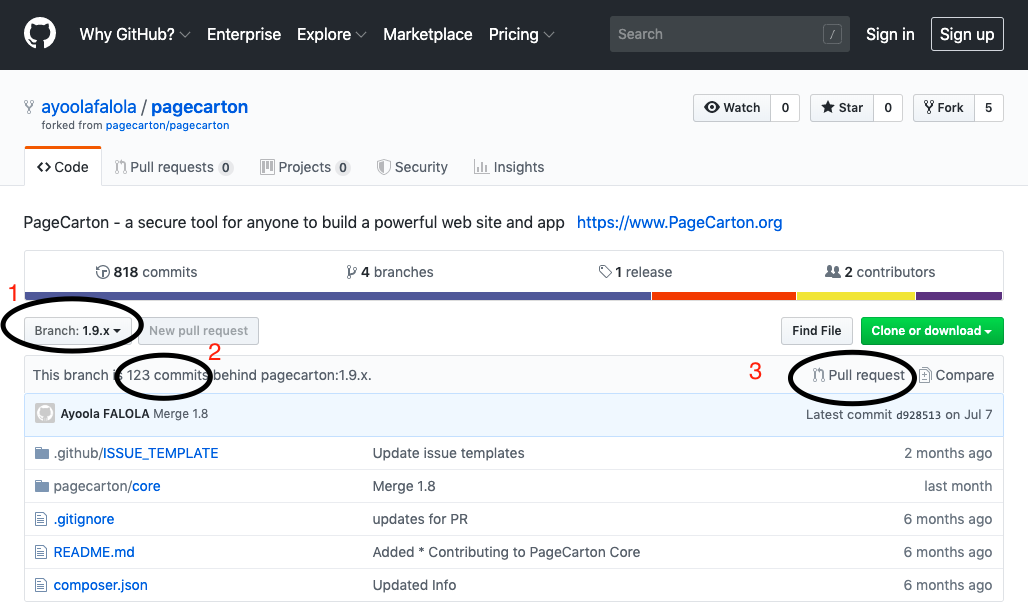Star the pagecarton repository
Screen dimensions: 1028x611
click(x=842, y=108)
